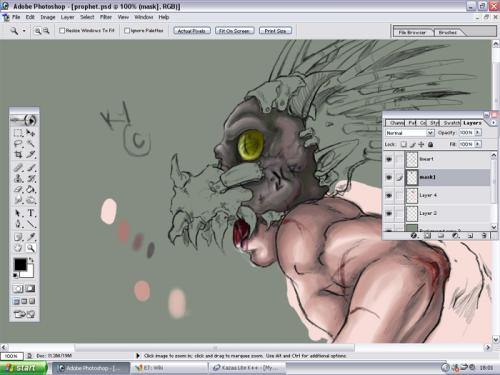Open the Windows Start button

tap(23, 368)
